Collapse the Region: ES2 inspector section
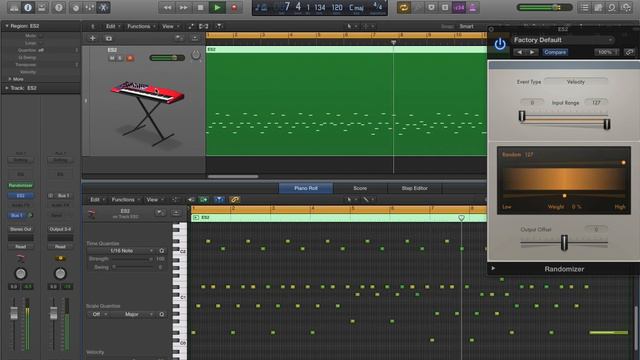Image resolution: width=640 pixels, height=360 pixels. 7,26
